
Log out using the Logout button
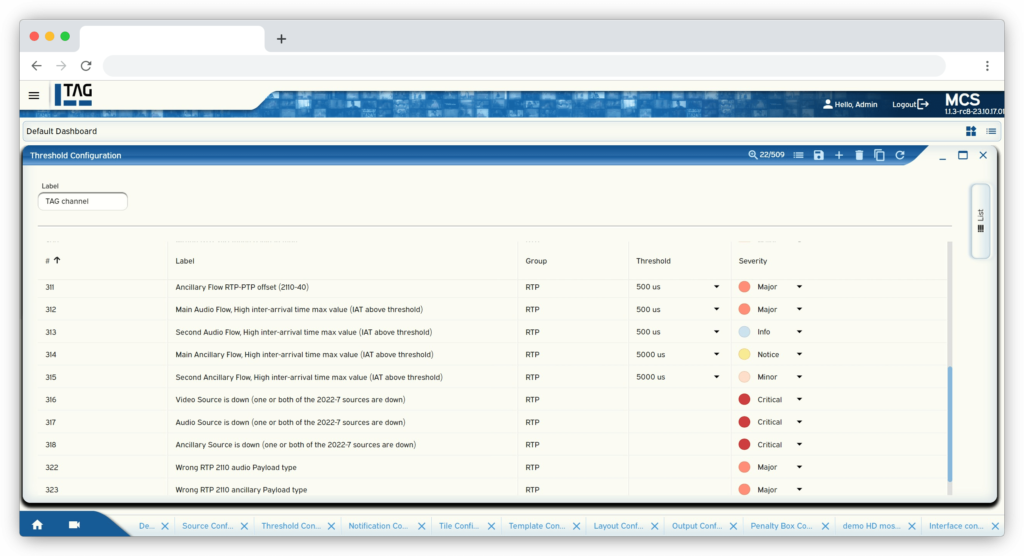[x=910, y=105]
